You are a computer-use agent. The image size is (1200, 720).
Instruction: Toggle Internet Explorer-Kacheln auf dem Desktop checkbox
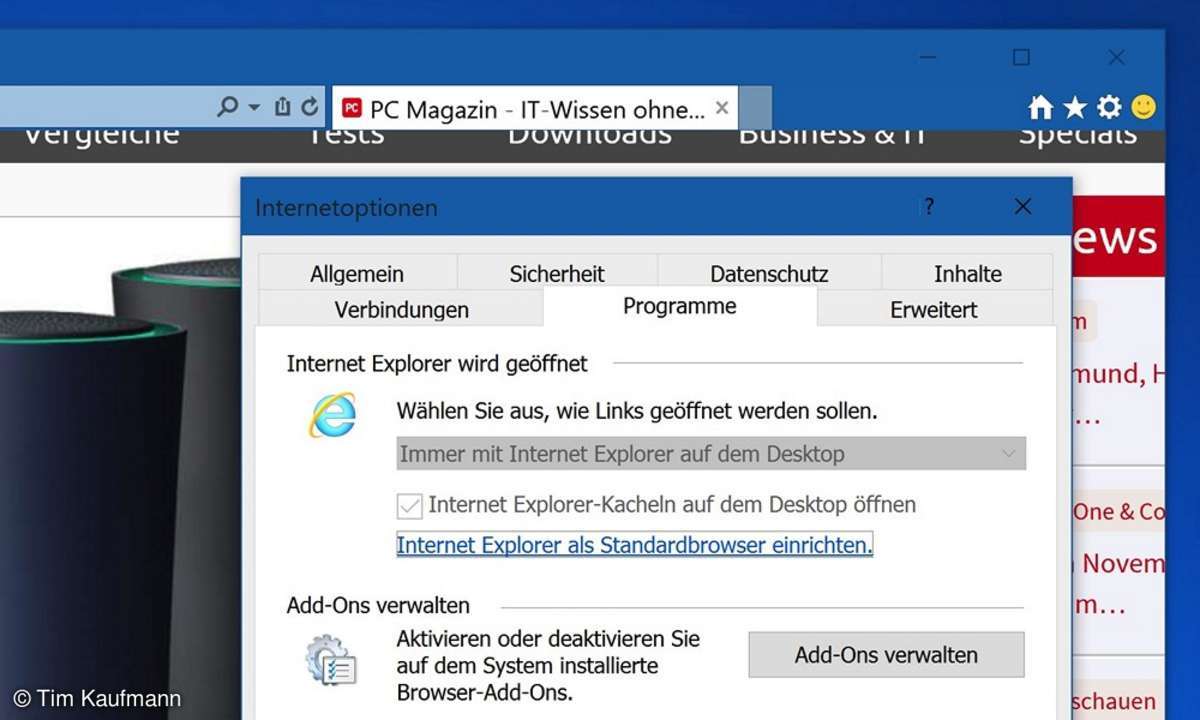(409, 506)
